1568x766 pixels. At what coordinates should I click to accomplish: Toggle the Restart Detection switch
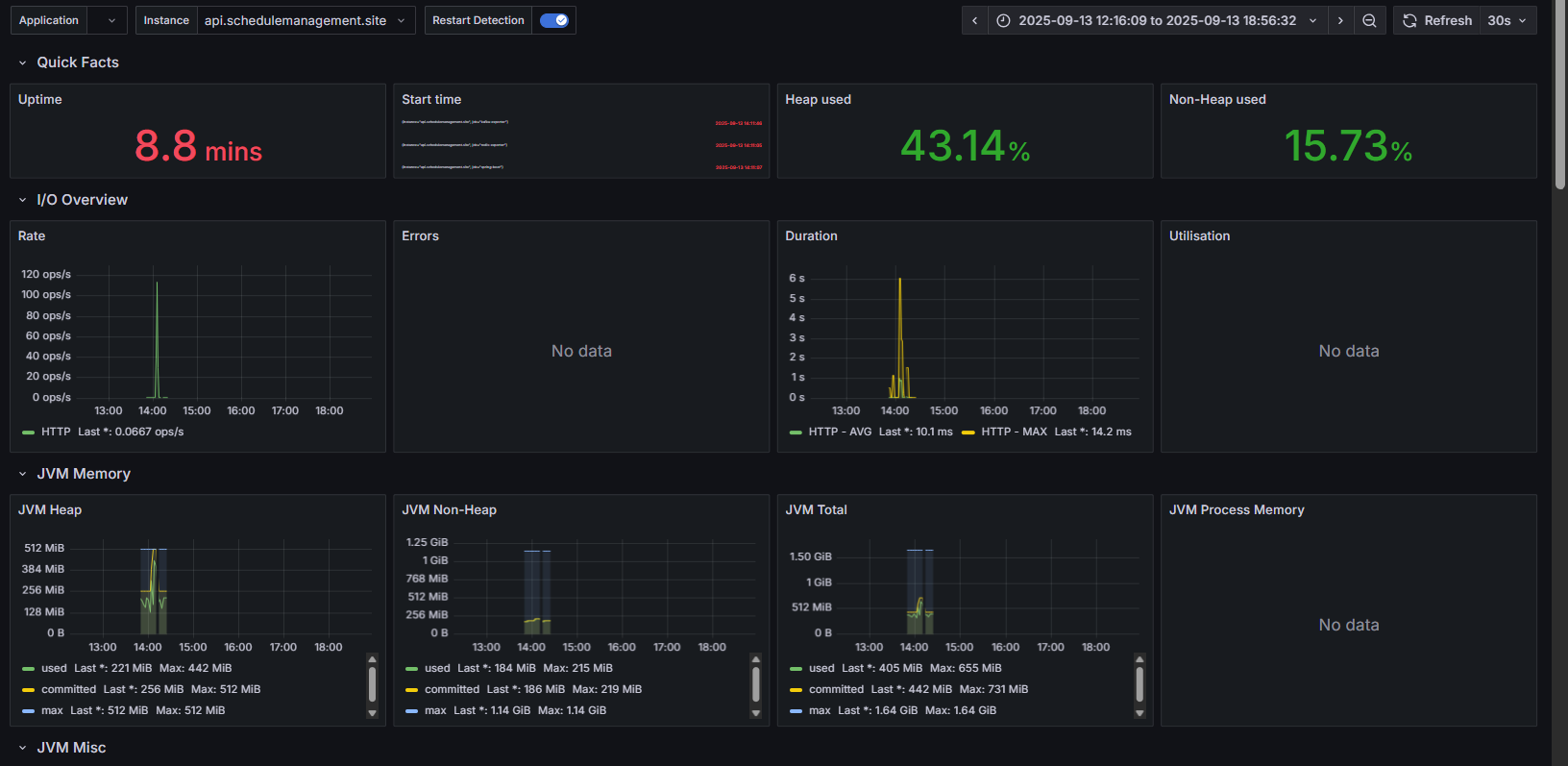[x=554, y=20]
